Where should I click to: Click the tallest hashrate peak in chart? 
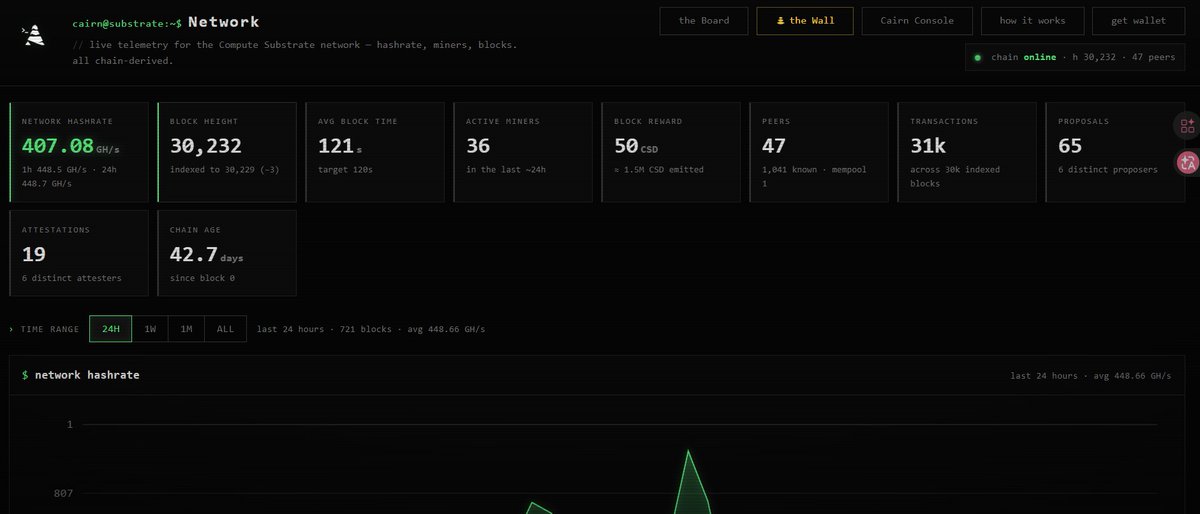[x=689, y=452]
